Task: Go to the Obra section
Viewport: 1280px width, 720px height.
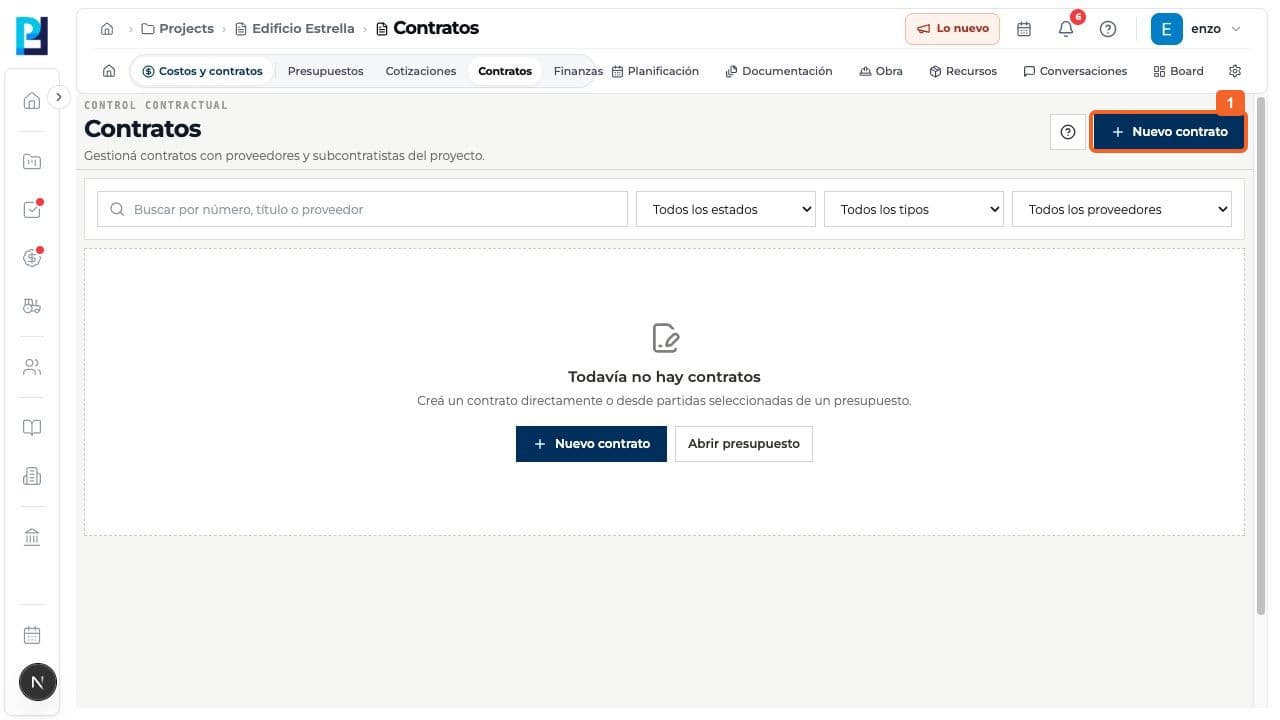Action: (881, 71)
